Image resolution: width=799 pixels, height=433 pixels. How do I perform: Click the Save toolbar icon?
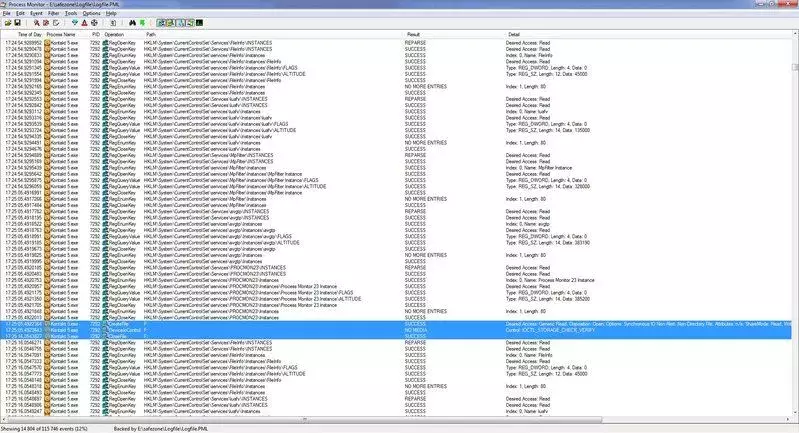pyautogui.click(x=17, y=23)
